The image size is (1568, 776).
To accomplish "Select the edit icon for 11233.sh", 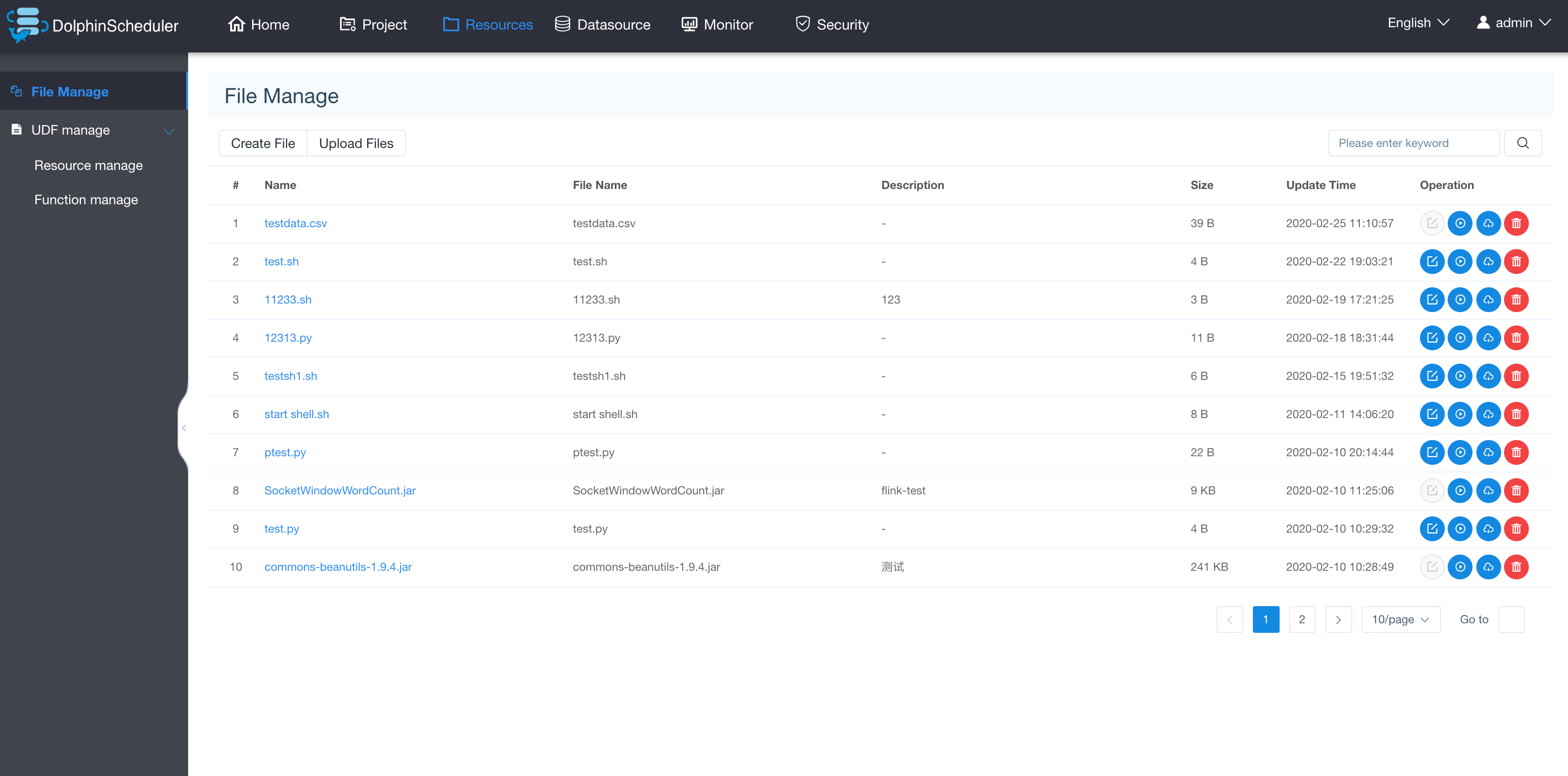I will [x=1431, y=299].
